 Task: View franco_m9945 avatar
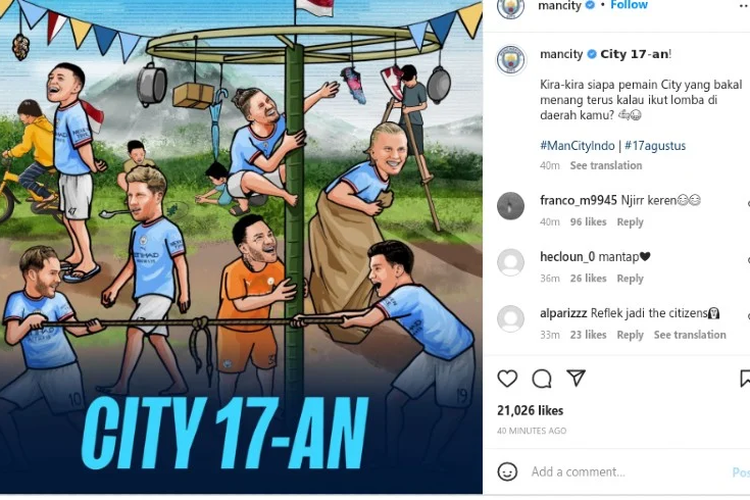(511, 206)
